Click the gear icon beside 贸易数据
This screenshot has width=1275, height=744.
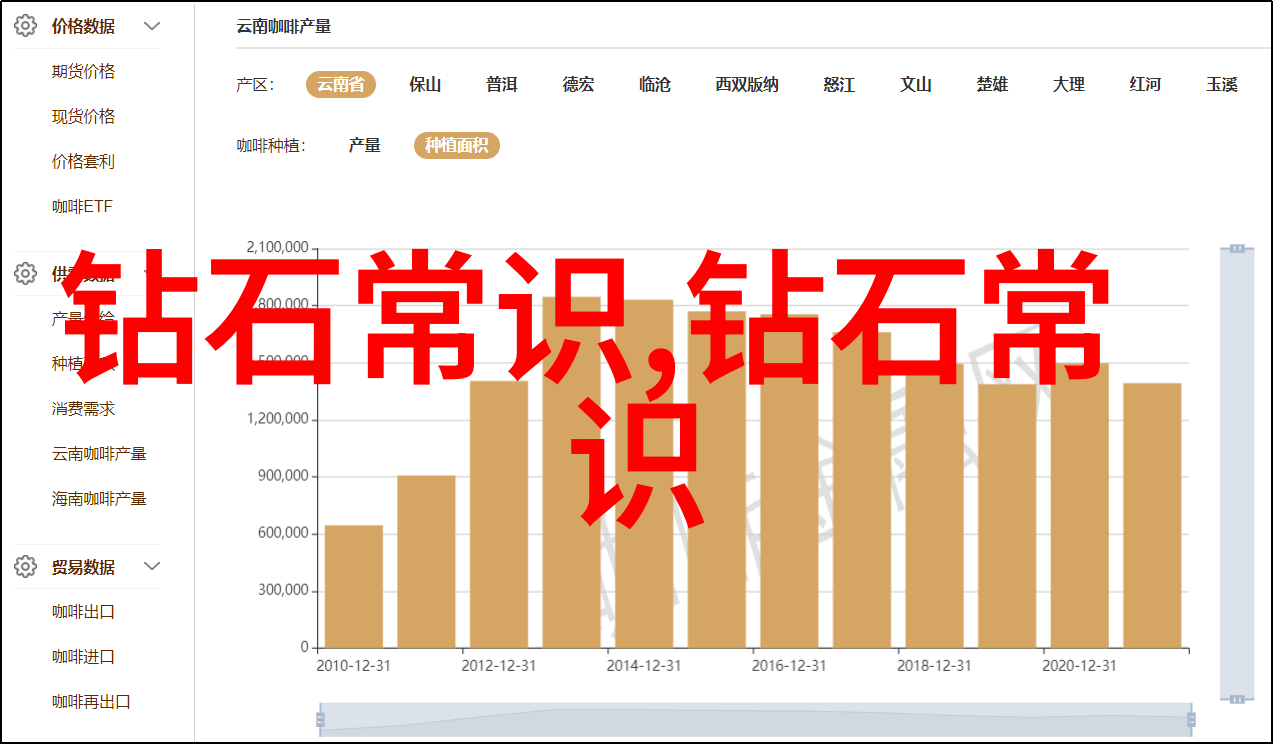pos(26,567)
